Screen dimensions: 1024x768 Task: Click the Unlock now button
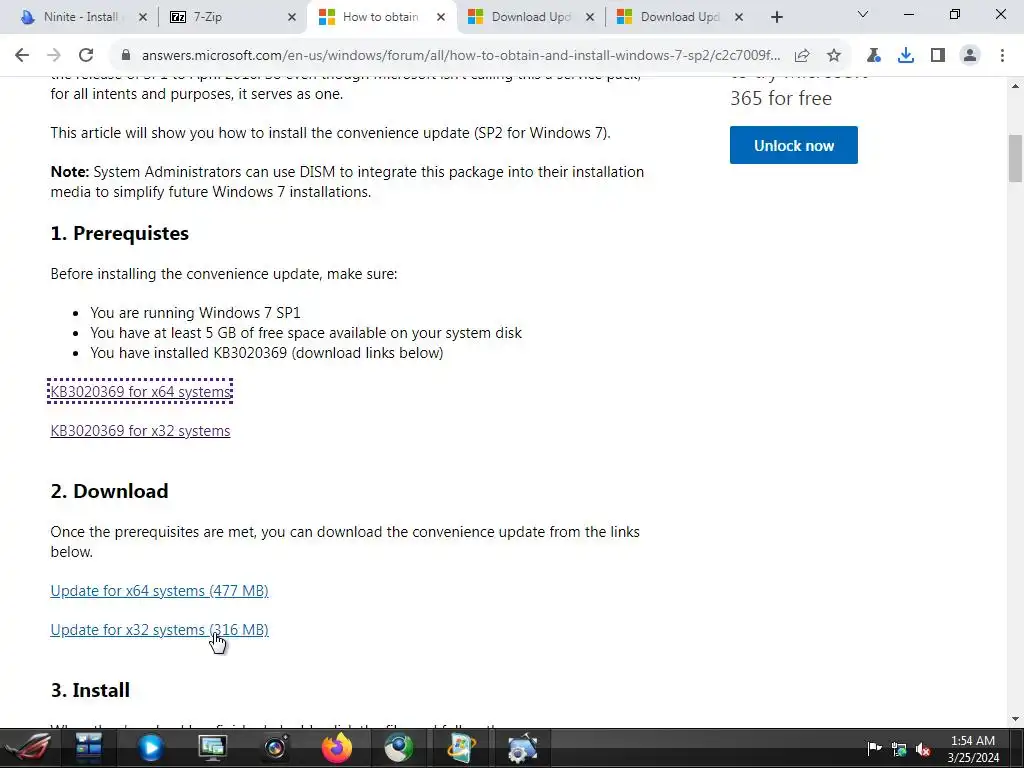(793, 145)
